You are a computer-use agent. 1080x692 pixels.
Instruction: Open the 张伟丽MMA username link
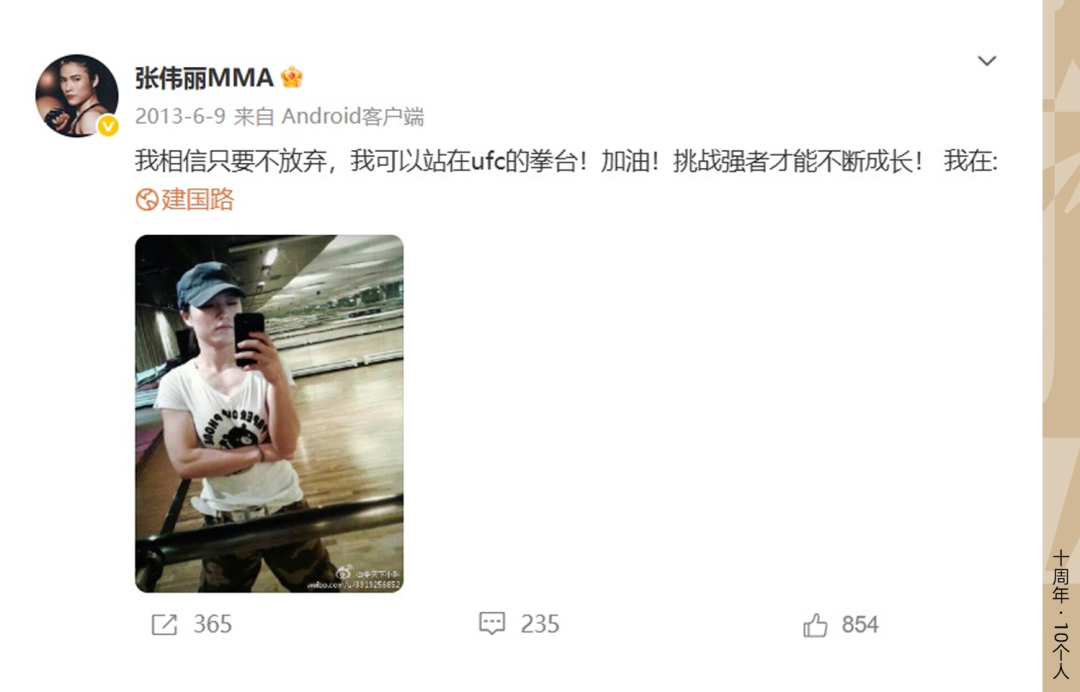point(204,78)
